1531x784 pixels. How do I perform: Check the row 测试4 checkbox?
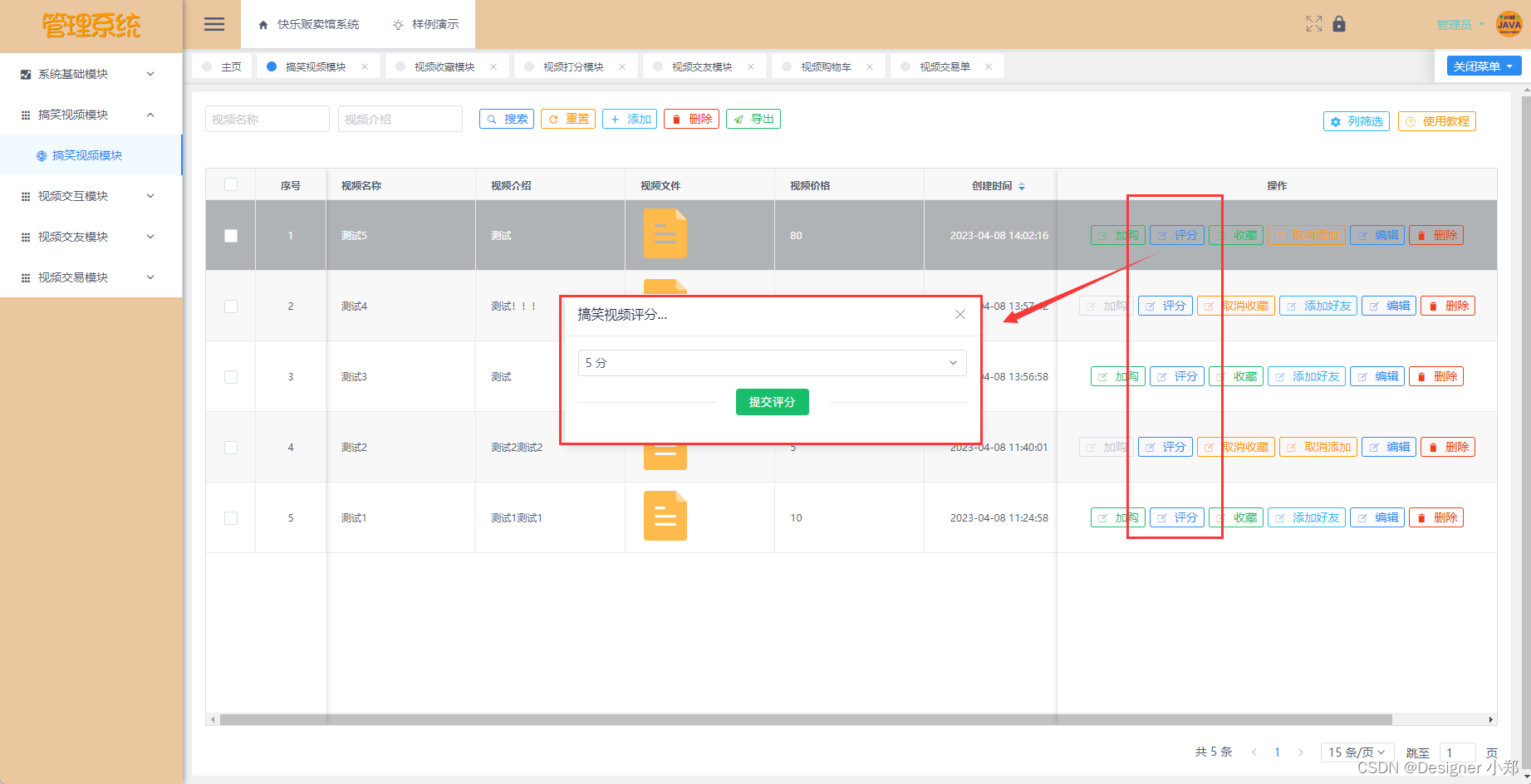point(231,306)
